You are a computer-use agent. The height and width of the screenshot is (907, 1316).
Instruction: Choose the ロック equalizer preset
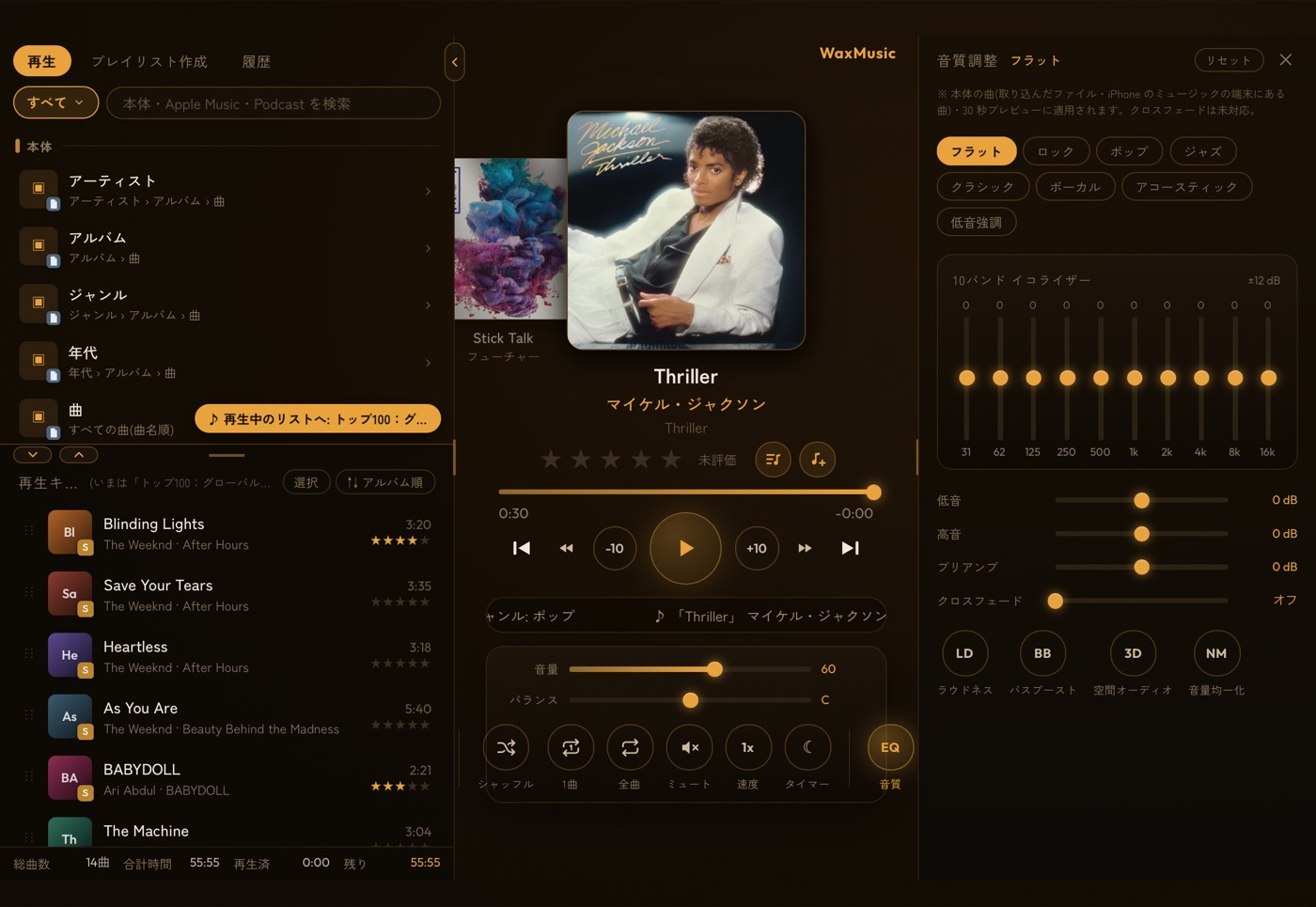click(x=1056, y=151)
